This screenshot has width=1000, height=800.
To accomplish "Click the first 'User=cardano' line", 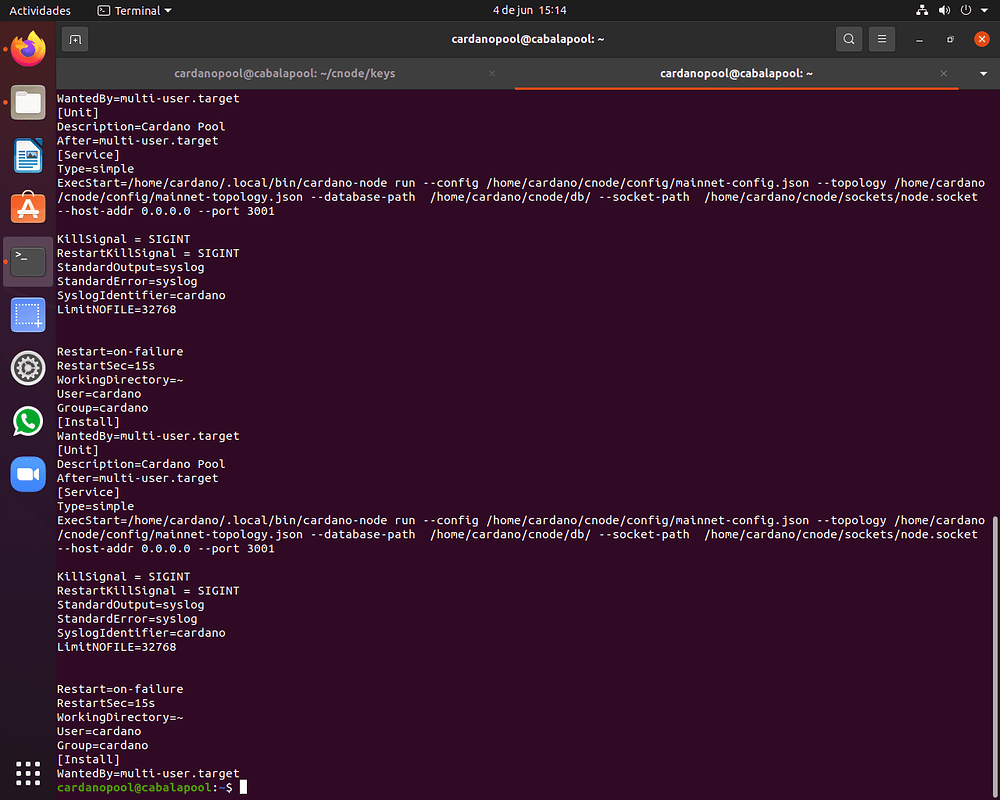I will 99,394.
